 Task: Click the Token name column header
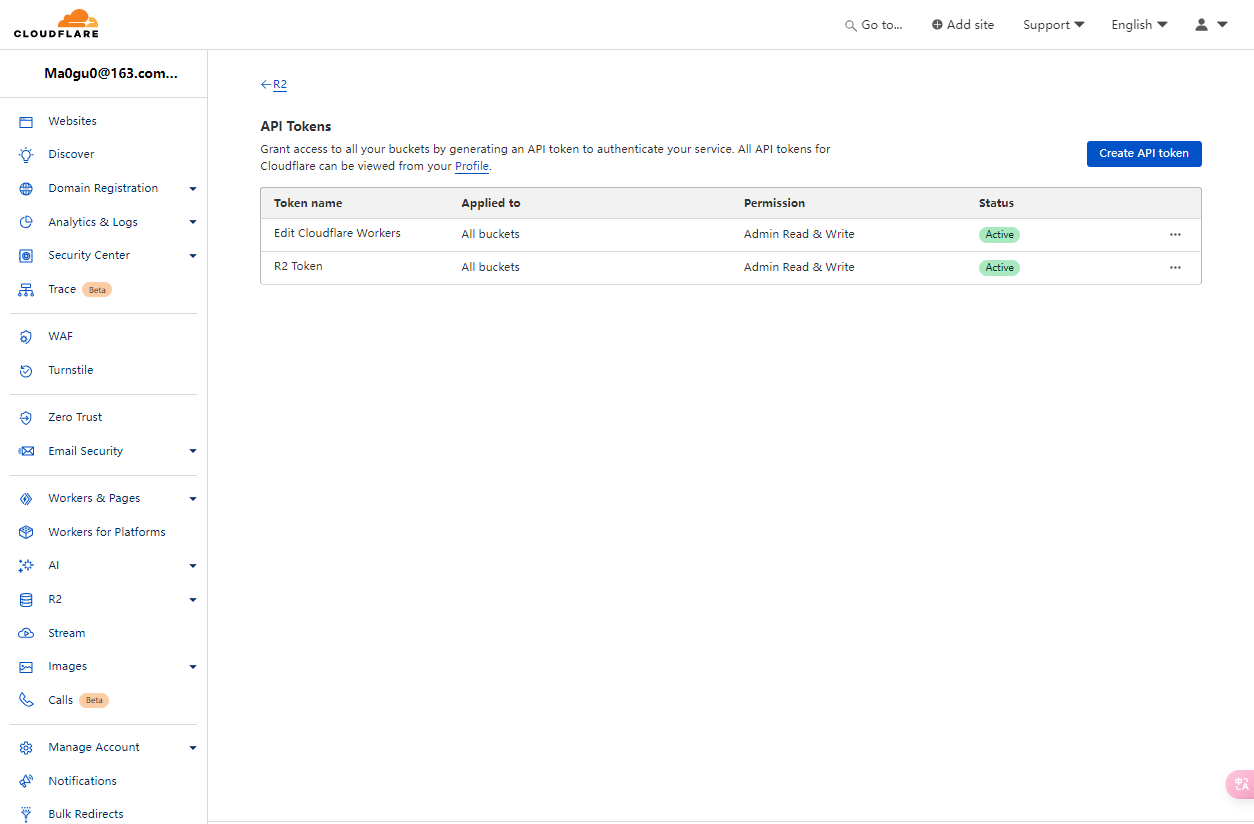tap(308, 203)
